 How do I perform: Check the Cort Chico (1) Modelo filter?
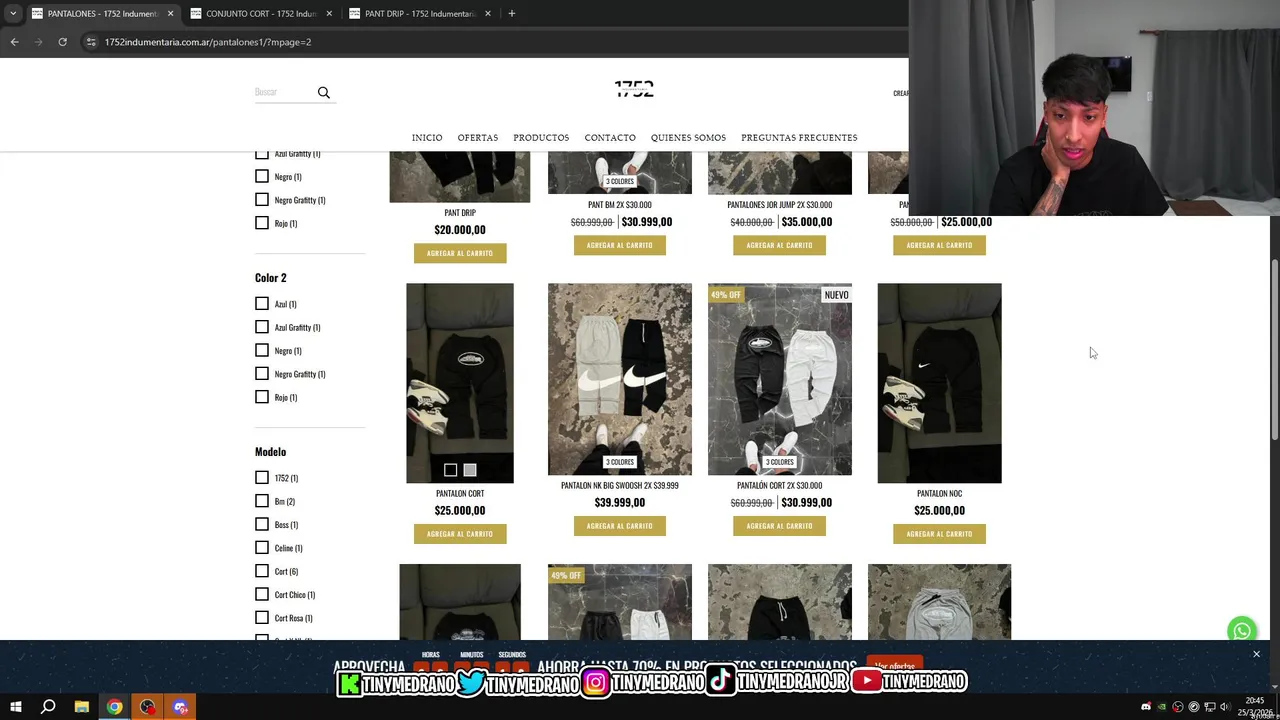262,594
